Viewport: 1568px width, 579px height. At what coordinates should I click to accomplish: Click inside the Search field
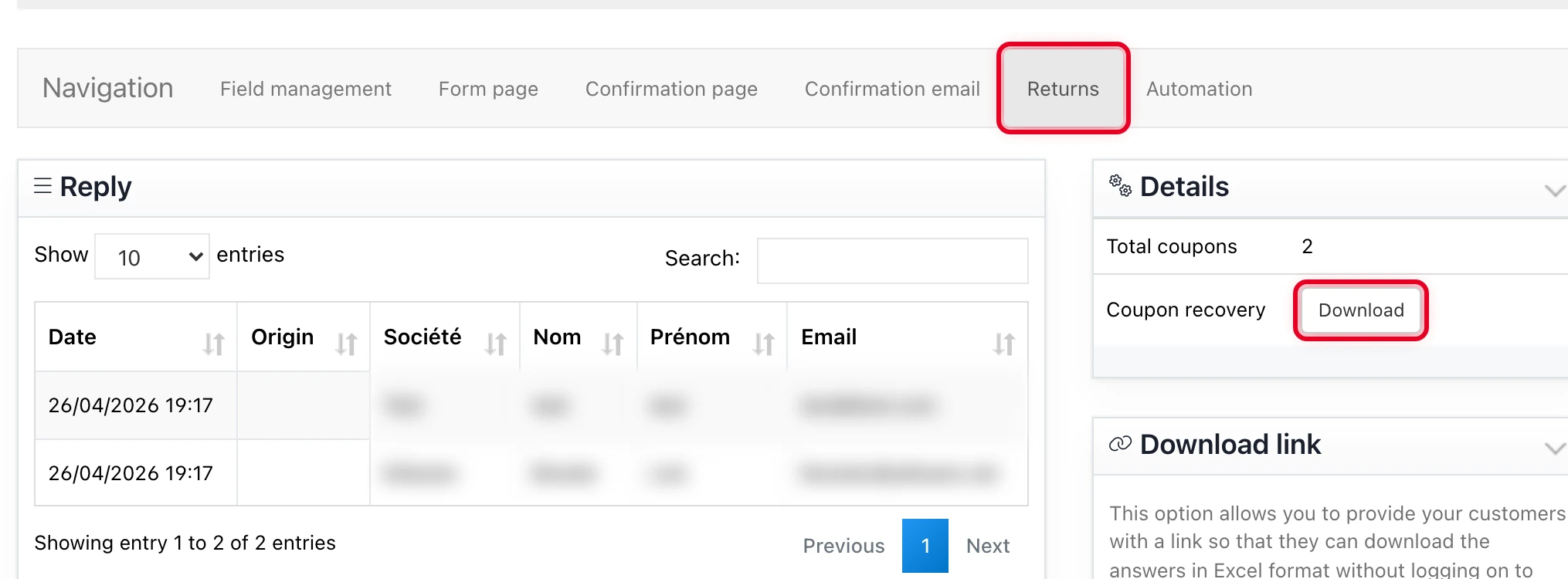coord(892,260)
